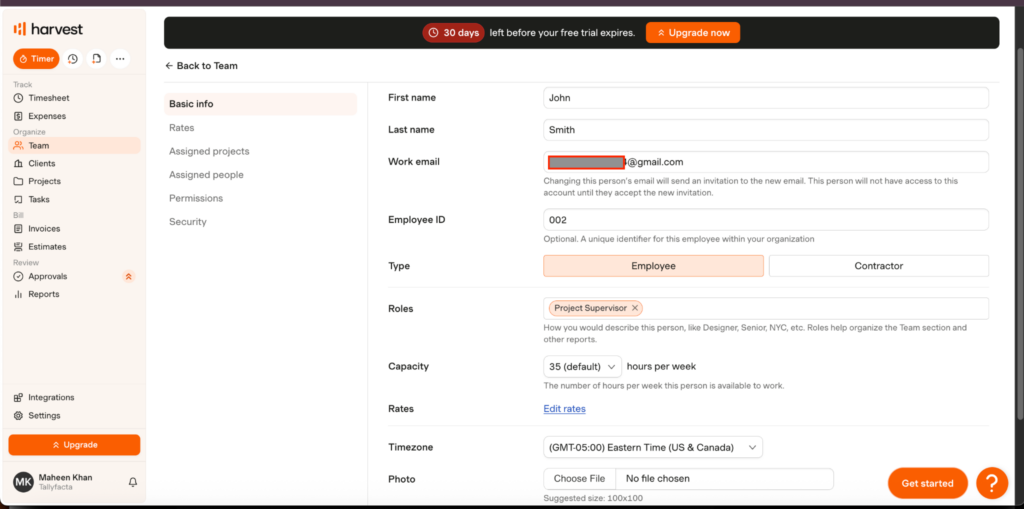Click the Work email field
Screen dimensions: 1024x509
click(766, 162)
